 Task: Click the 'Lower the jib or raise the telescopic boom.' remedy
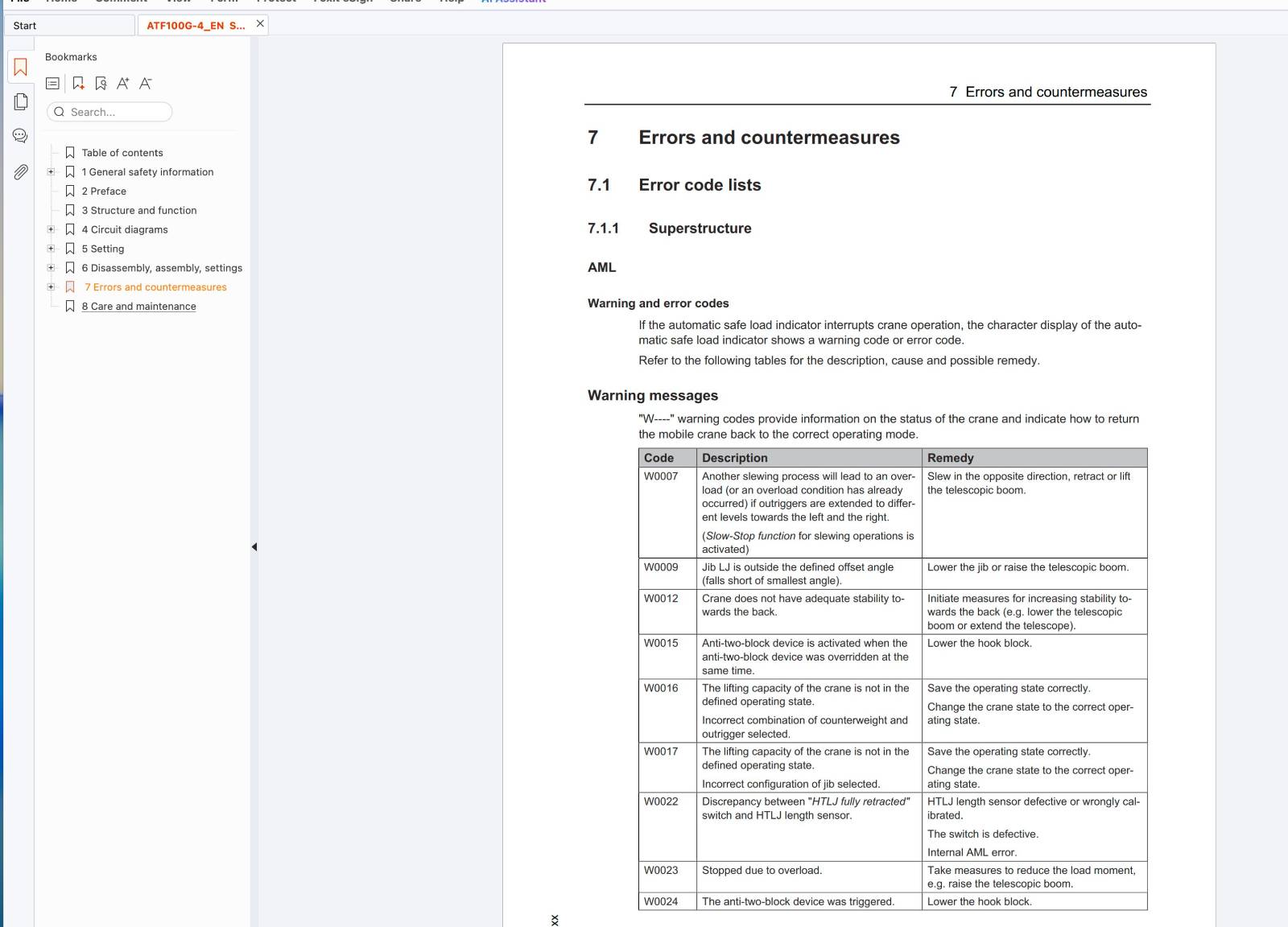point(1028,567)
